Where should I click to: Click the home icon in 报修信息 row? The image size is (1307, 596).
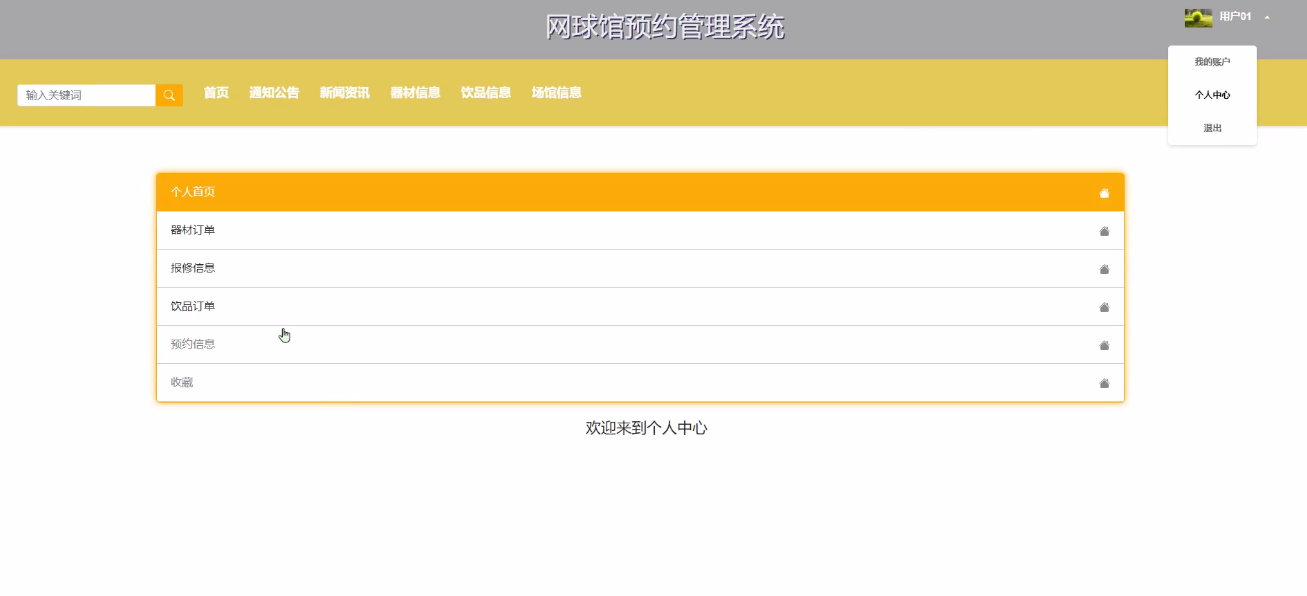1104,269
